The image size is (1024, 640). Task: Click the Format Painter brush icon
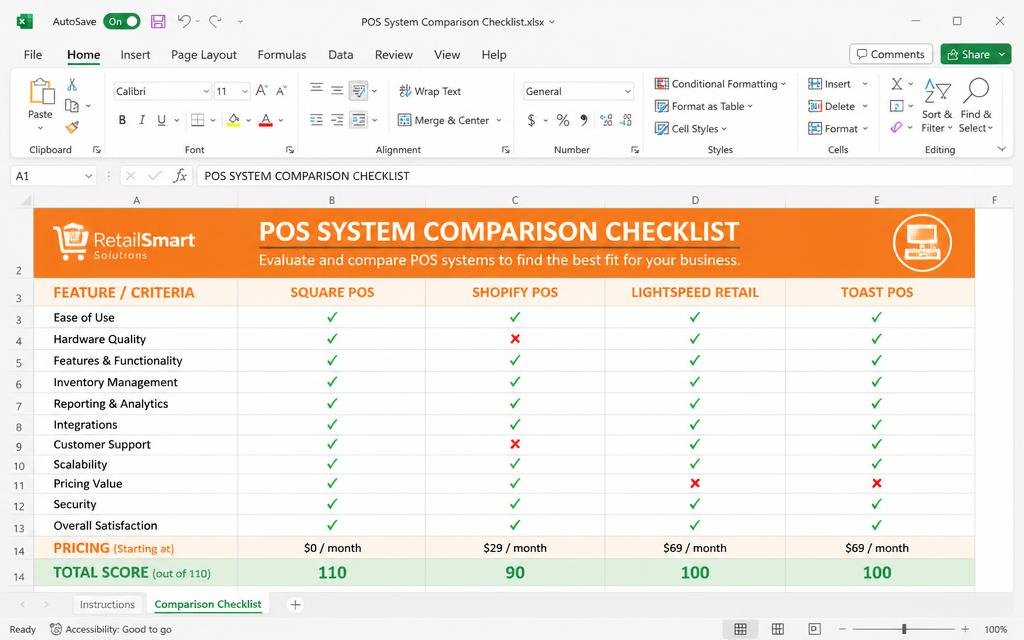[72, 127]
